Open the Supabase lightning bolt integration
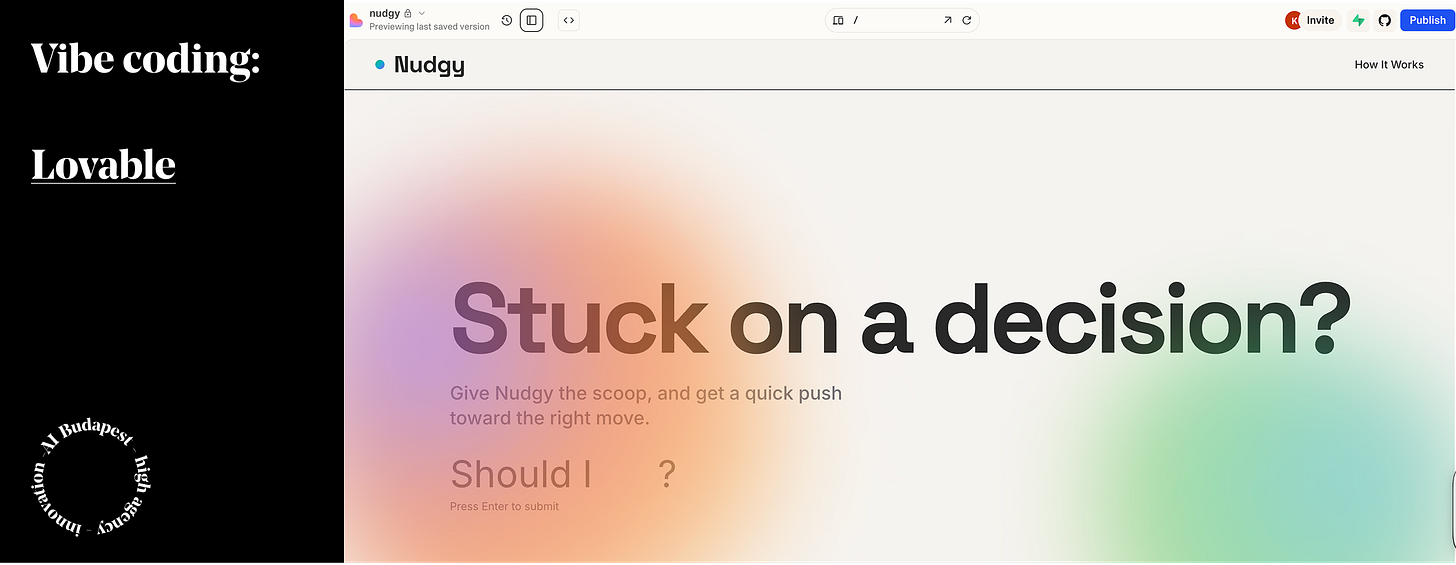 (1357, 20)
